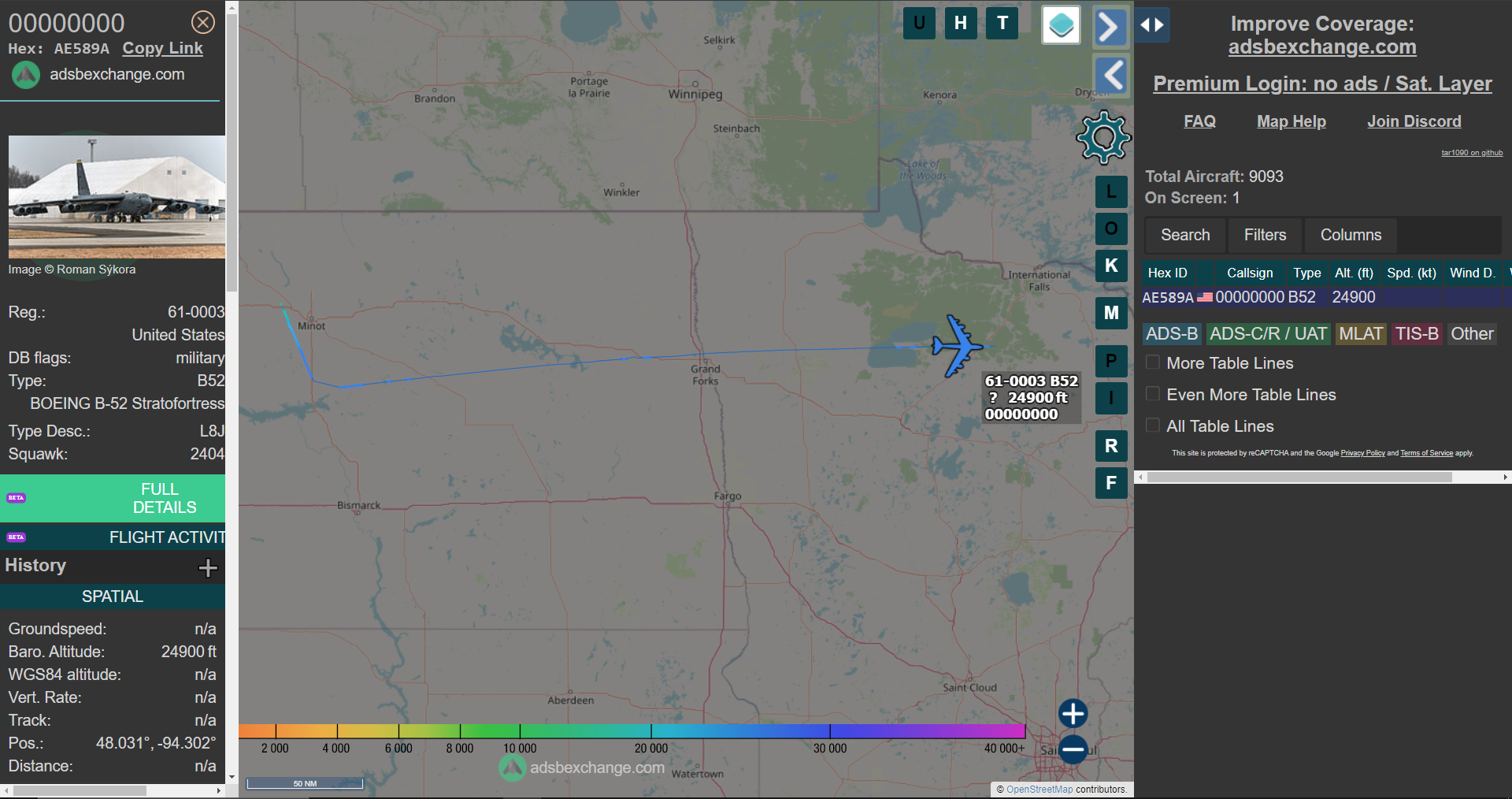
Task: Open the Columns tab
Action: pos(1351,235)
